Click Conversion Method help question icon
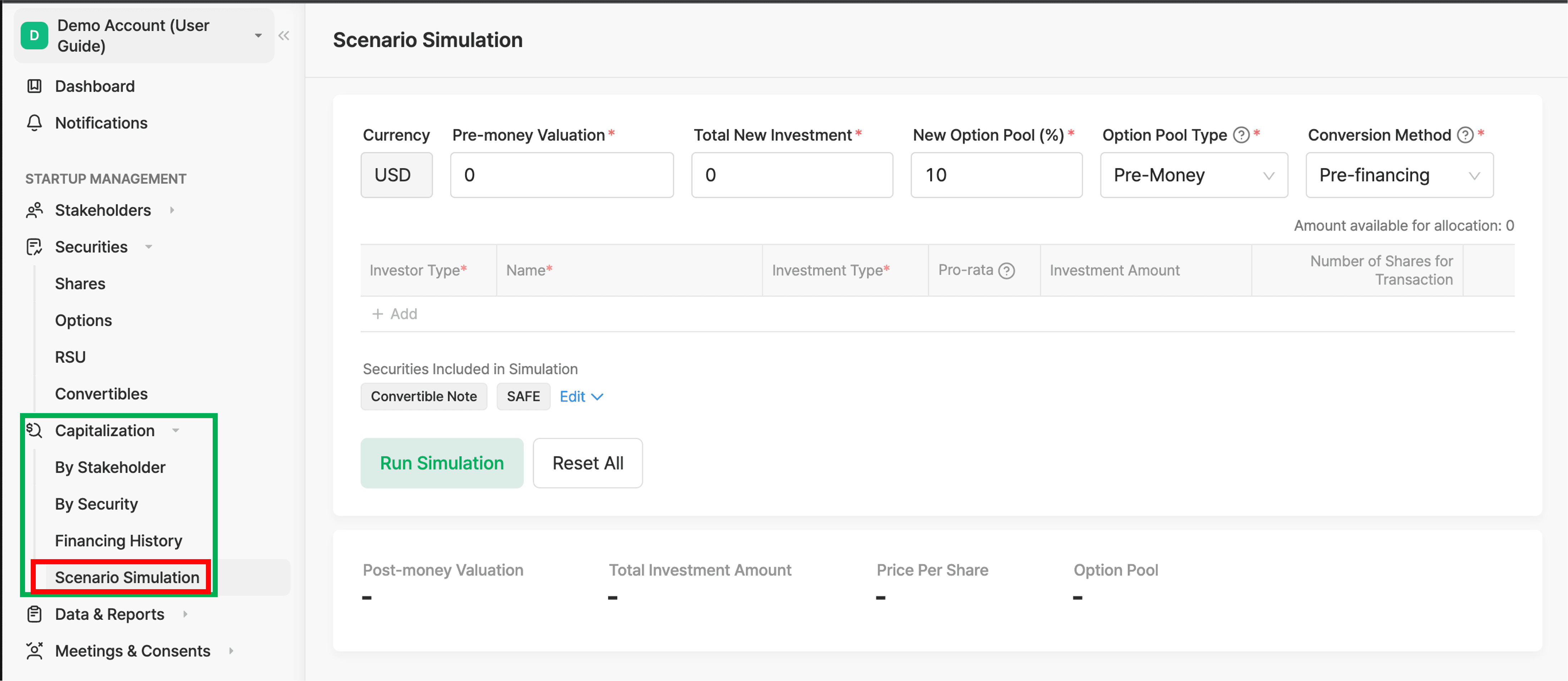 pos(1465,134)
